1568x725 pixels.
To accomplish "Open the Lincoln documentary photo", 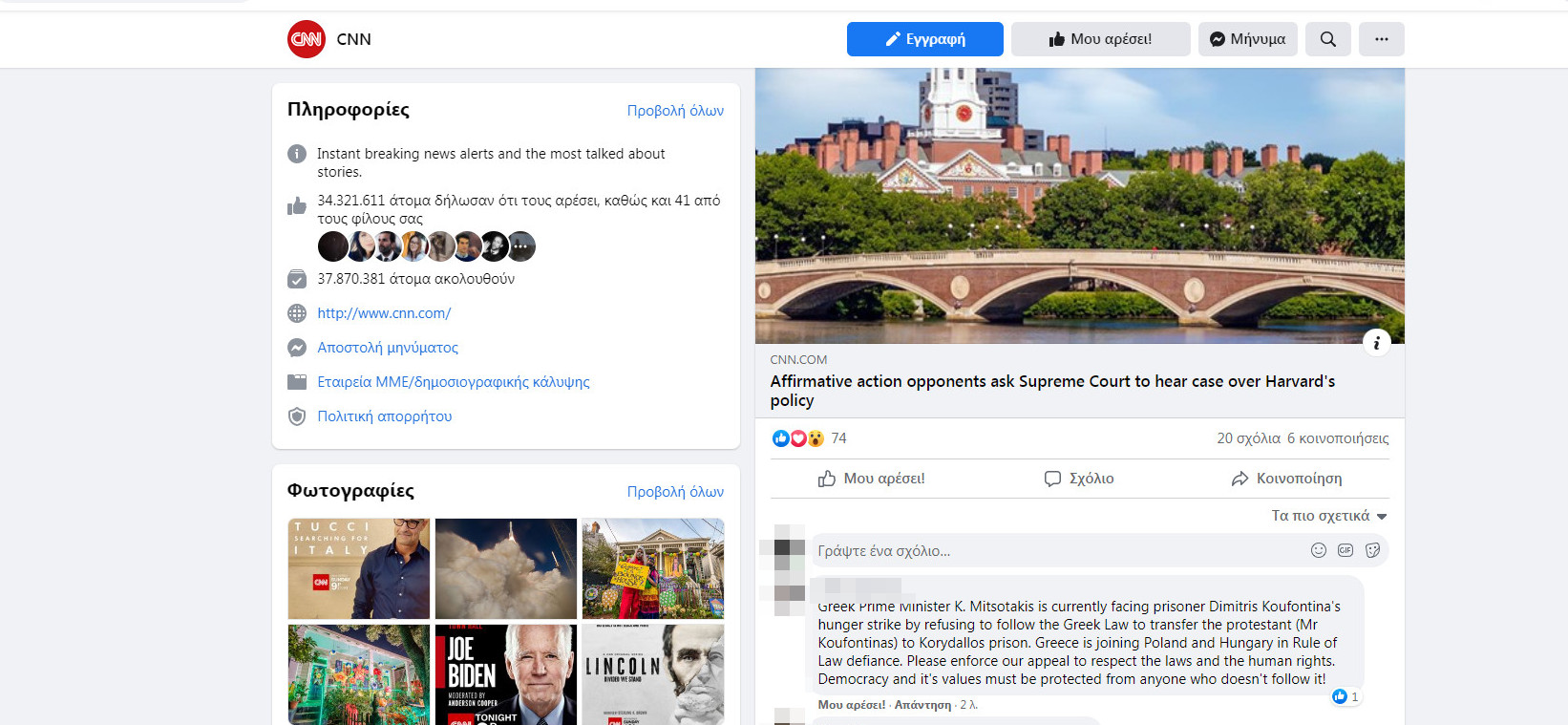I will click(653, 674).
